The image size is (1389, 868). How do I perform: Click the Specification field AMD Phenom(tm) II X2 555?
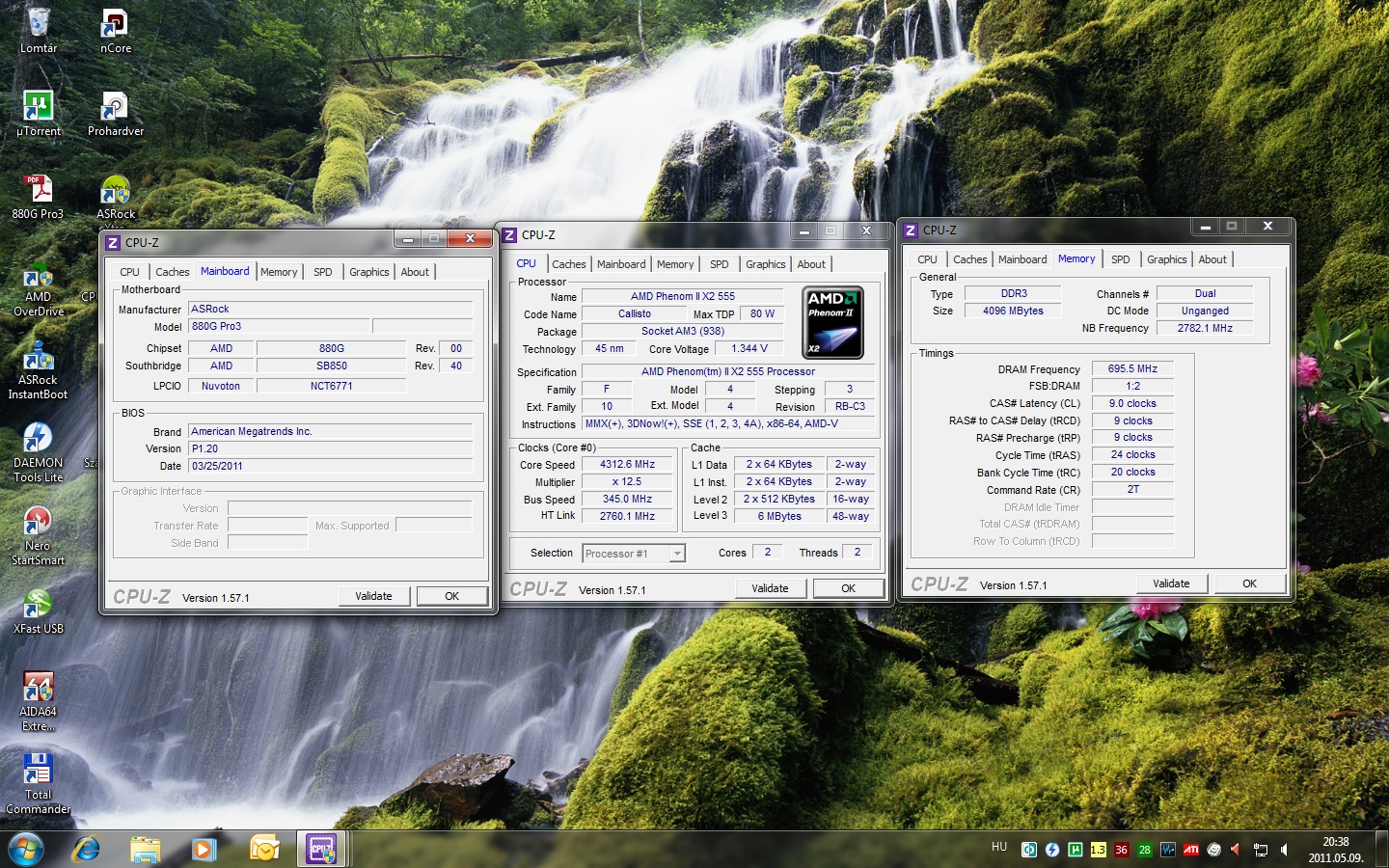click(x=728, y=372)
